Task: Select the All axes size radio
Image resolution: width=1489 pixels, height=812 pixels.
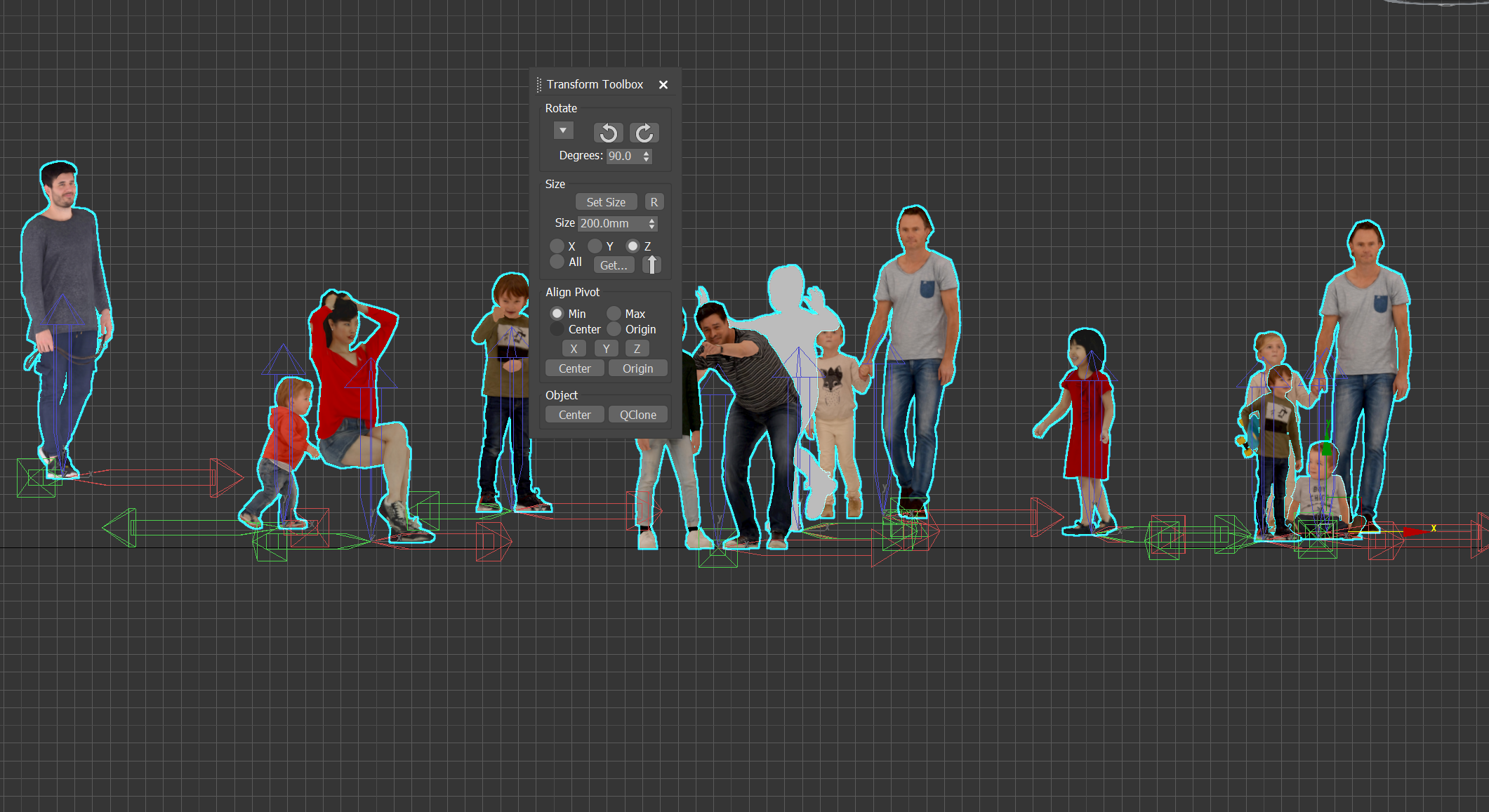Action: 557,262
